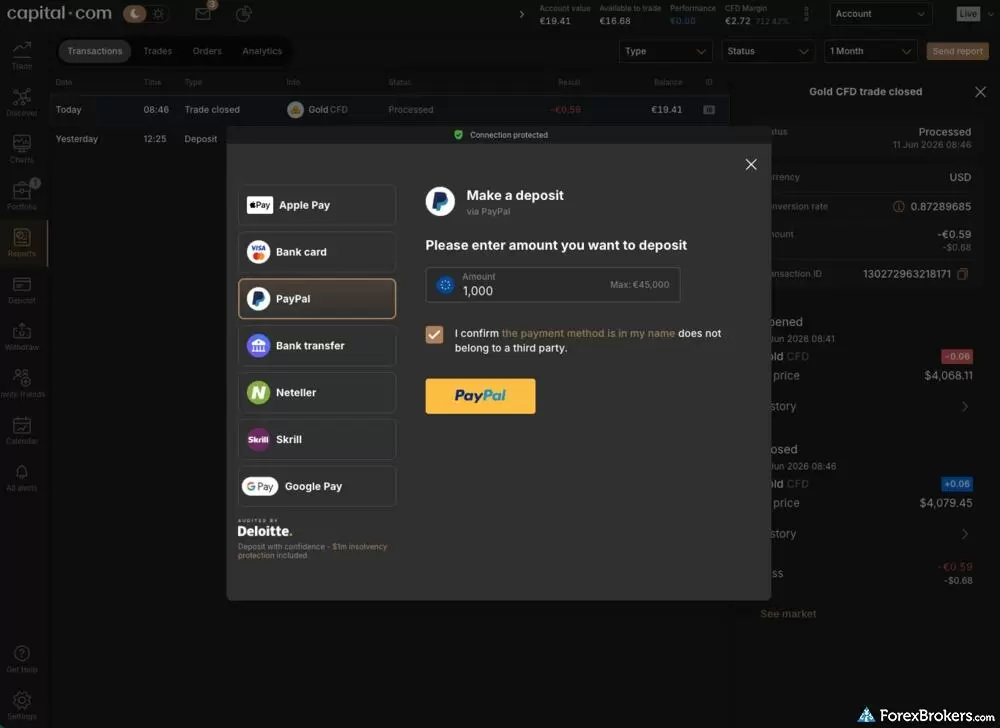Close the deposit dialog
Image resolution: width=1000 pixels, height=728 pixels.
[x=751, y=164]
